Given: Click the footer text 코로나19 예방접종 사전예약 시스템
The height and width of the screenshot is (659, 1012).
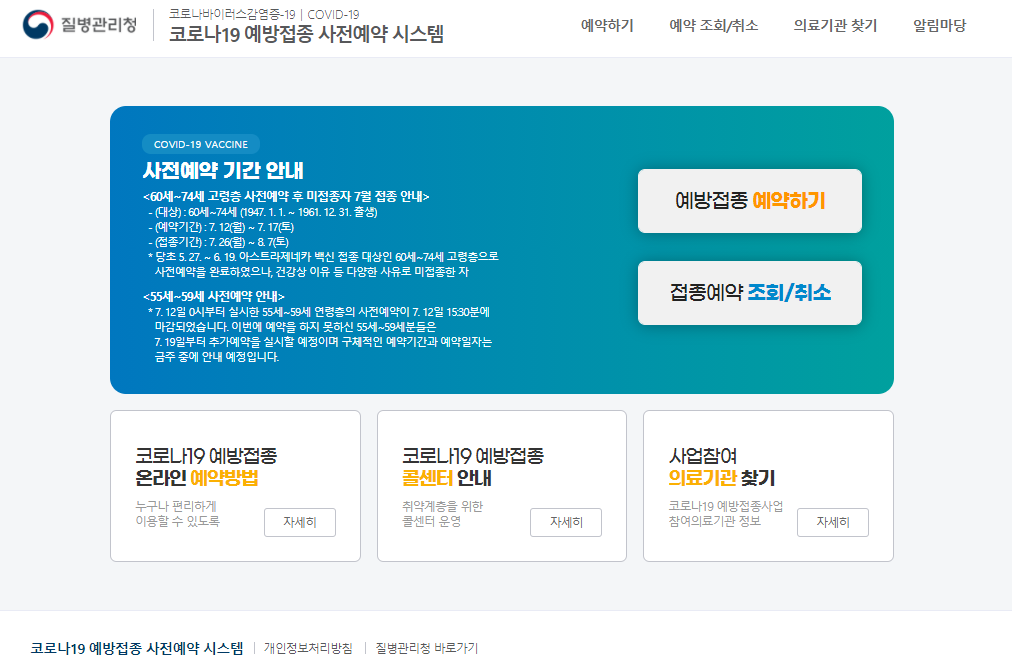Looking at the screenshot, I should click(137, 648).
